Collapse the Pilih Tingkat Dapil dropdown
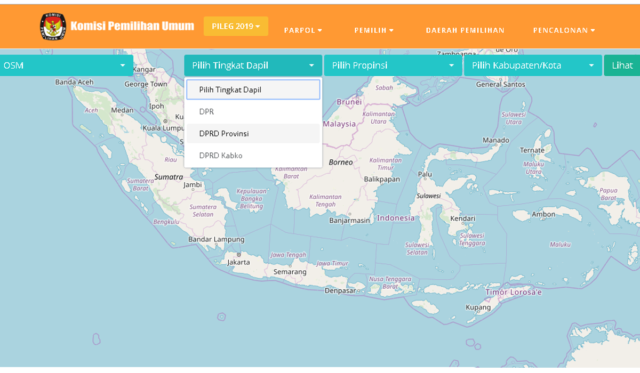This screenshot has height=373, width=640. [x=253, y=65]
